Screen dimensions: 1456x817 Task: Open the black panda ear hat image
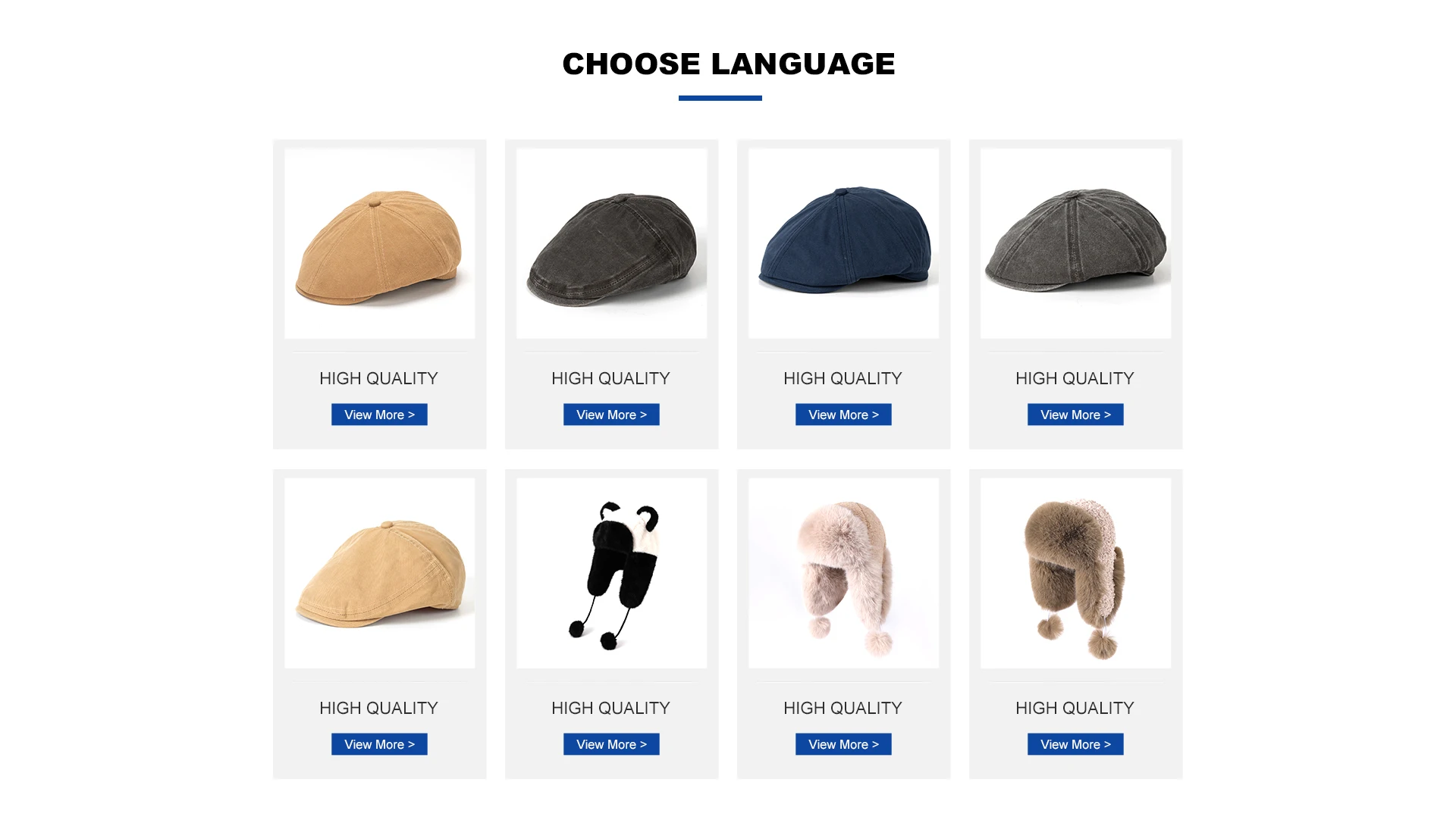pyautogui.click(x=611, y=573)
